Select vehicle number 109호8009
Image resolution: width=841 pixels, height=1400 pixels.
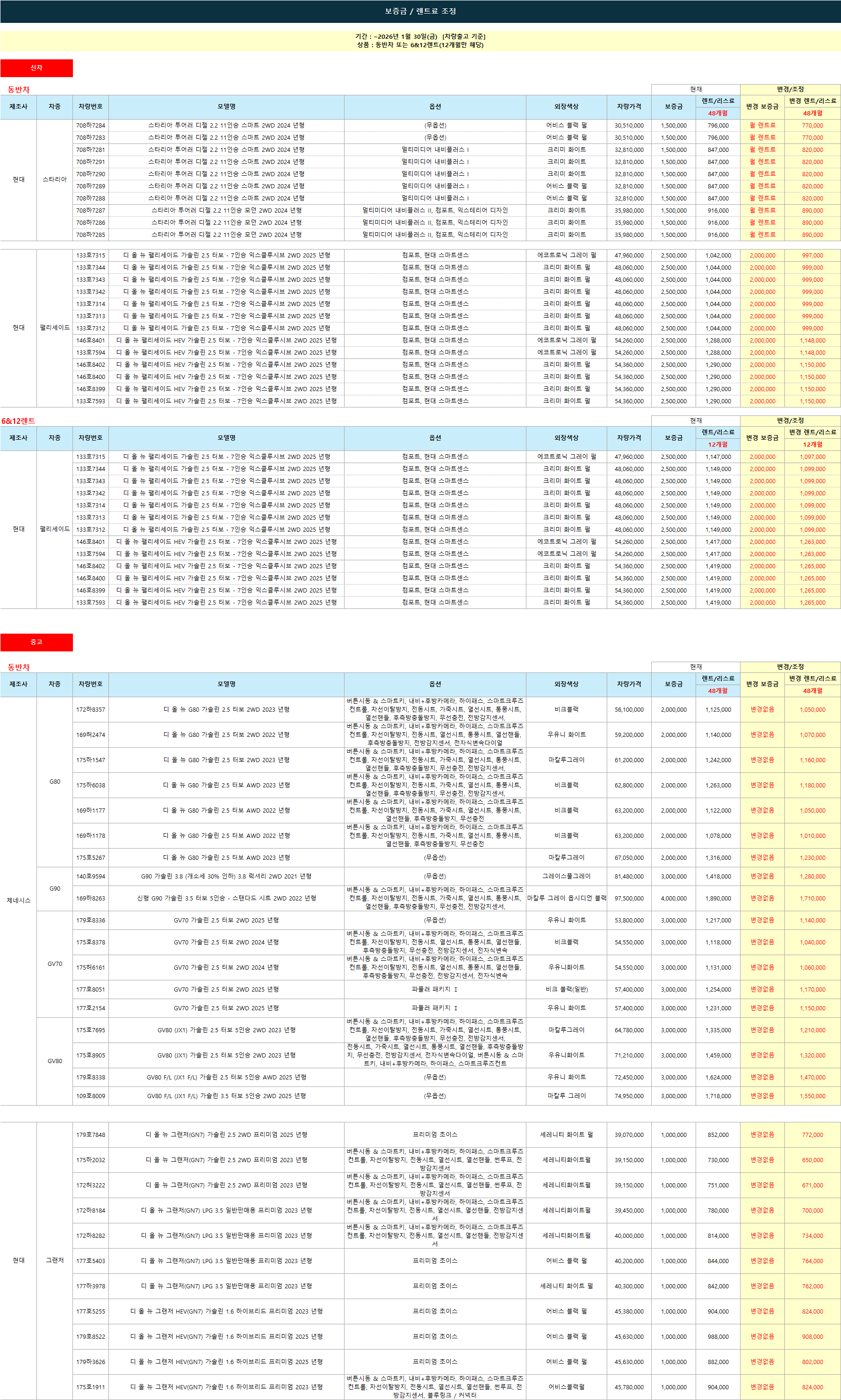tap(91, 1096)
